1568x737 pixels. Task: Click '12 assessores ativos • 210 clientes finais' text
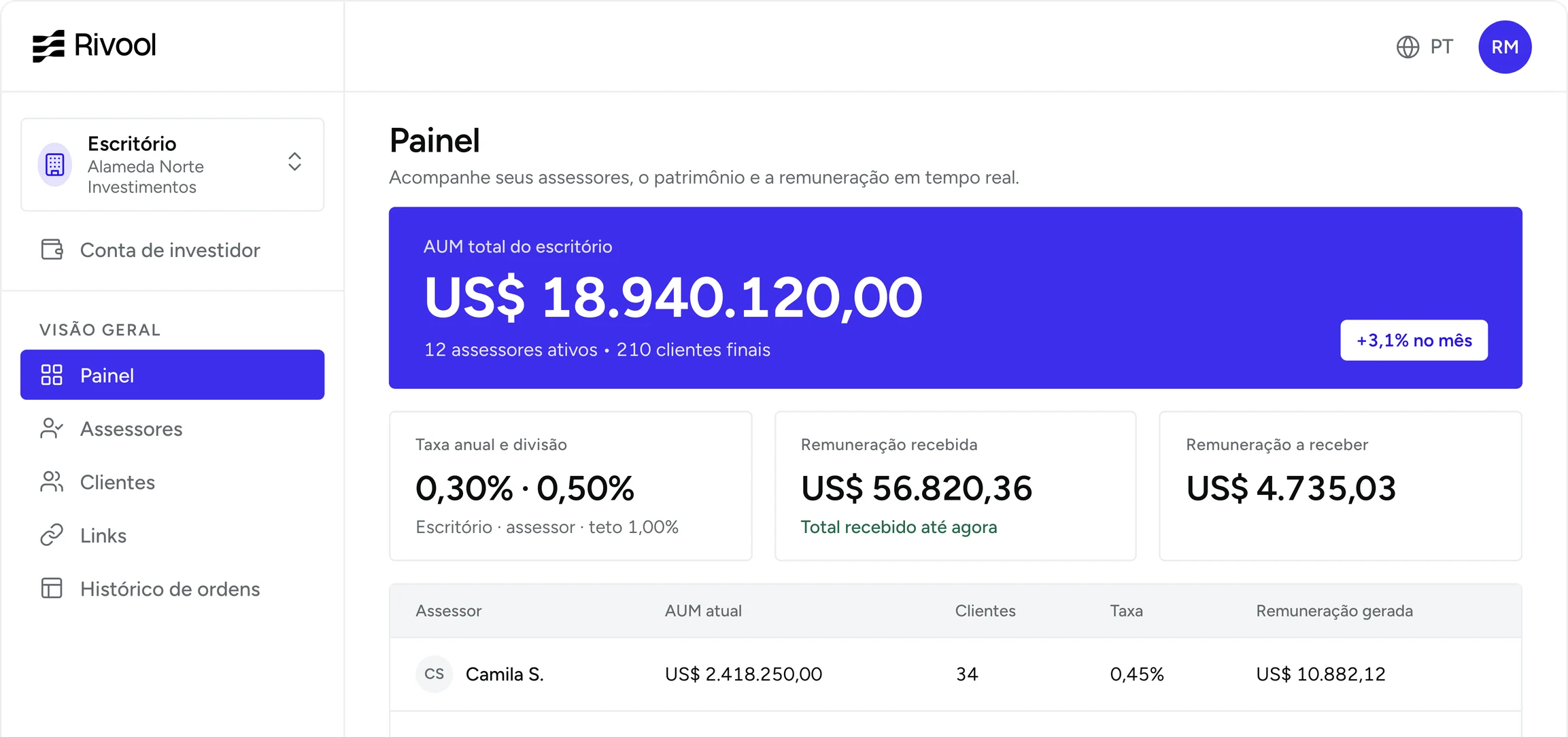597,349
